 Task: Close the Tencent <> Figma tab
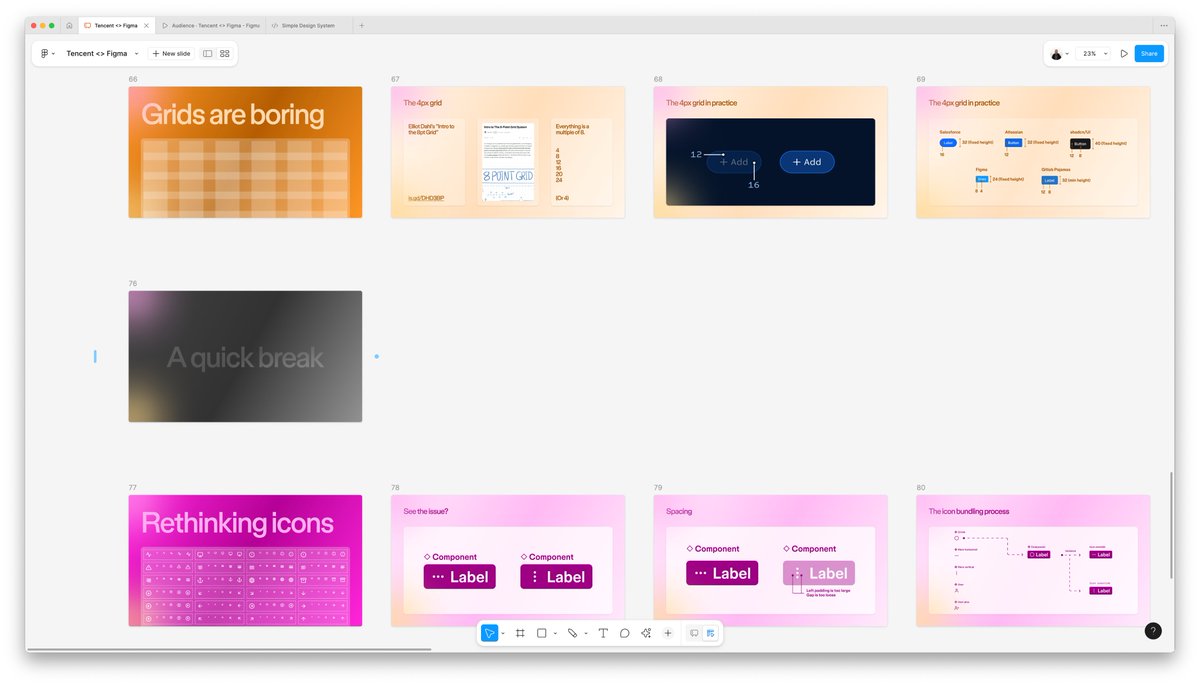pyautogui.click(x=147, y=25)
